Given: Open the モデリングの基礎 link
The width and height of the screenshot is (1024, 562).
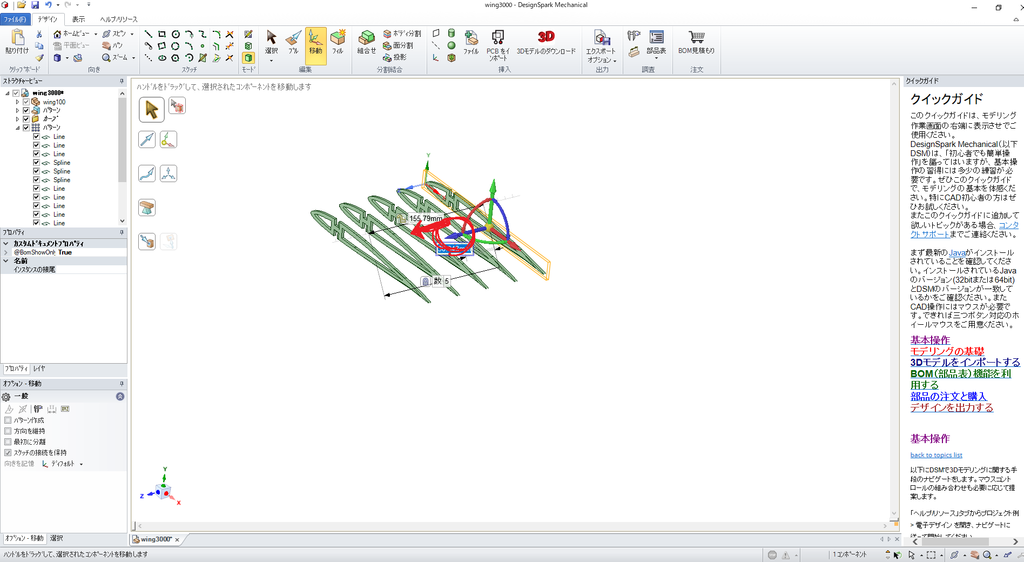Looking at the screenshot, I should 947,351.
